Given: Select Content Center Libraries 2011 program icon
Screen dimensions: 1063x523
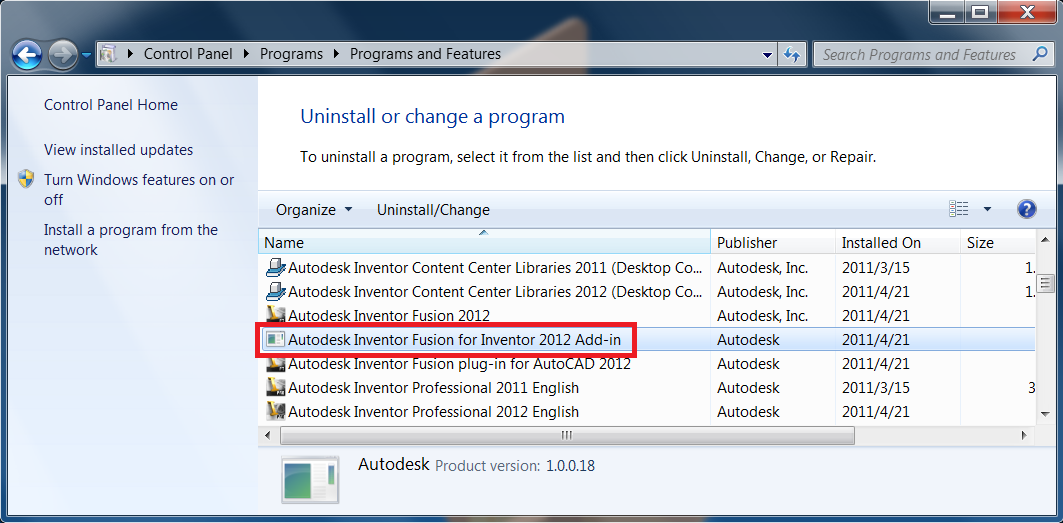Looking at the screenshot, I should tap(275, 267).
